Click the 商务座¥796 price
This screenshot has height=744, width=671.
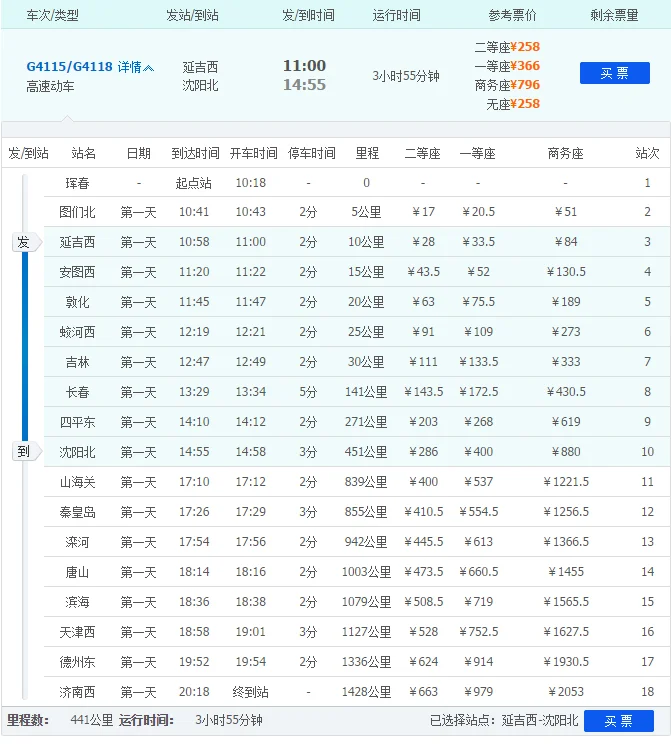(x=507, y=85)
